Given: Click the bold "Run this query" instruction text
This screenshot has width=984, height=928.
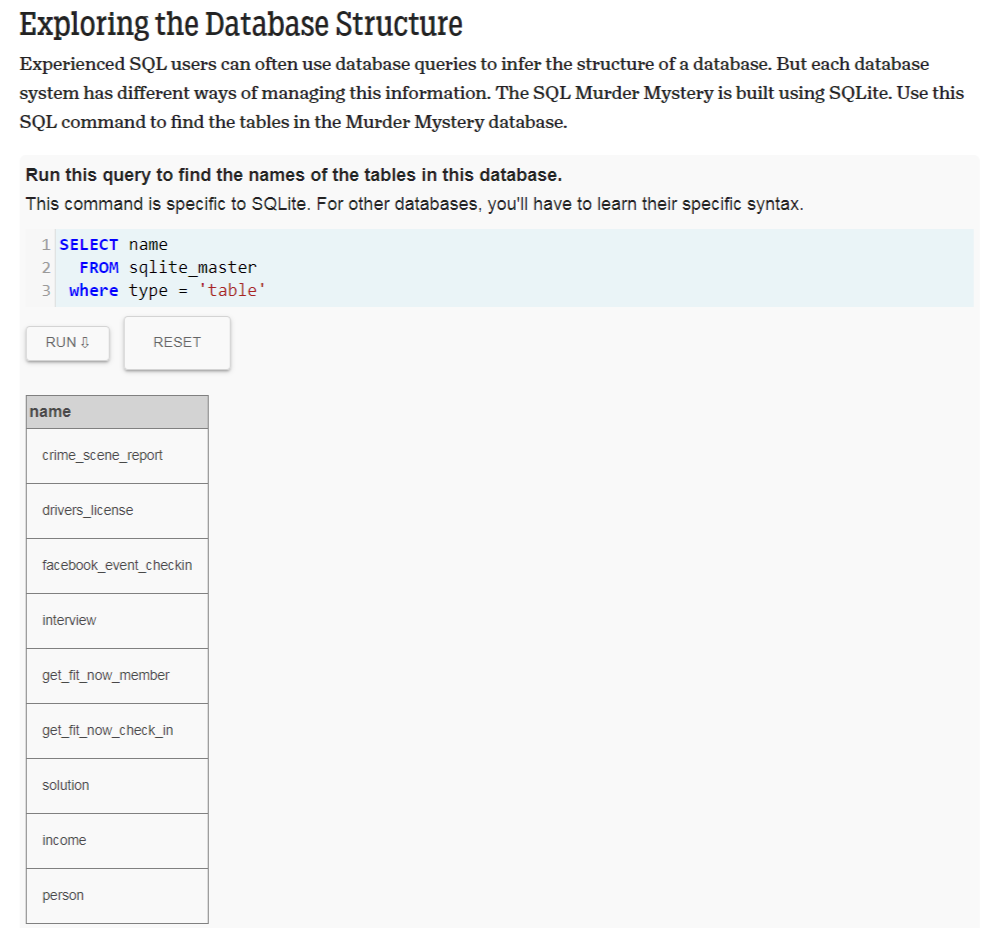Looking at the screenshot, I should pos(293,175).
